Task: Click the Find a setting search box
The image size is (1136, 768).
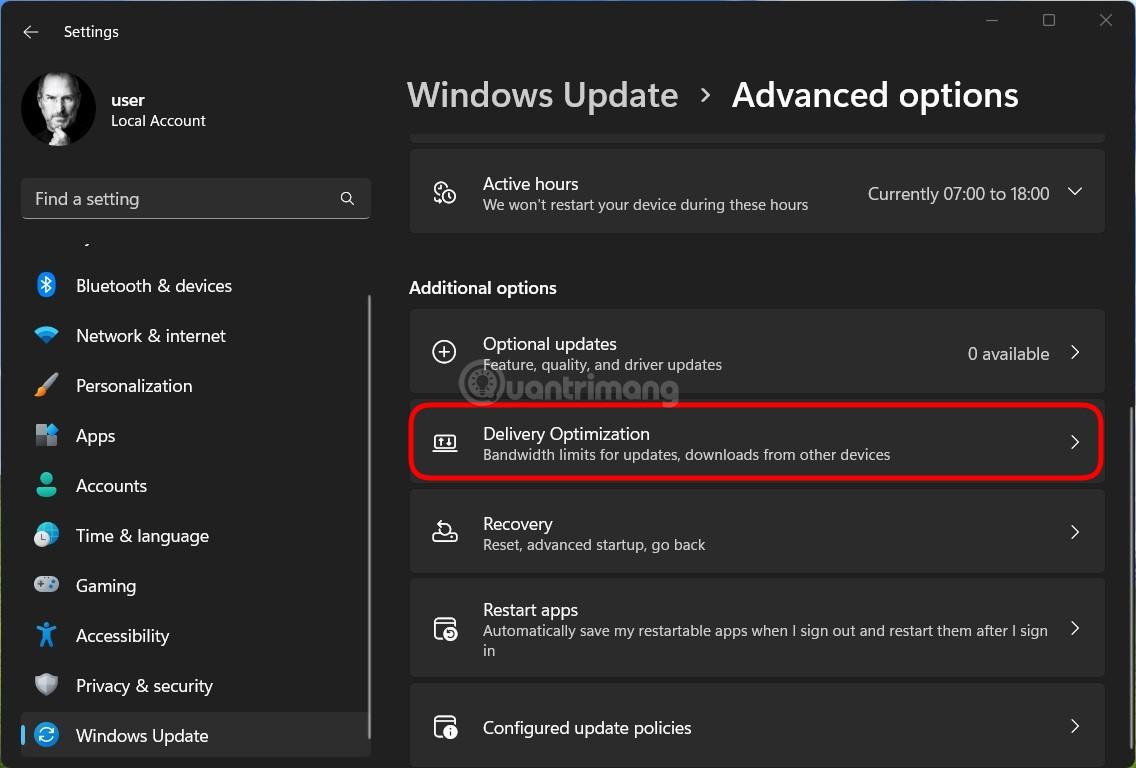Action: (x=196, y=199)
